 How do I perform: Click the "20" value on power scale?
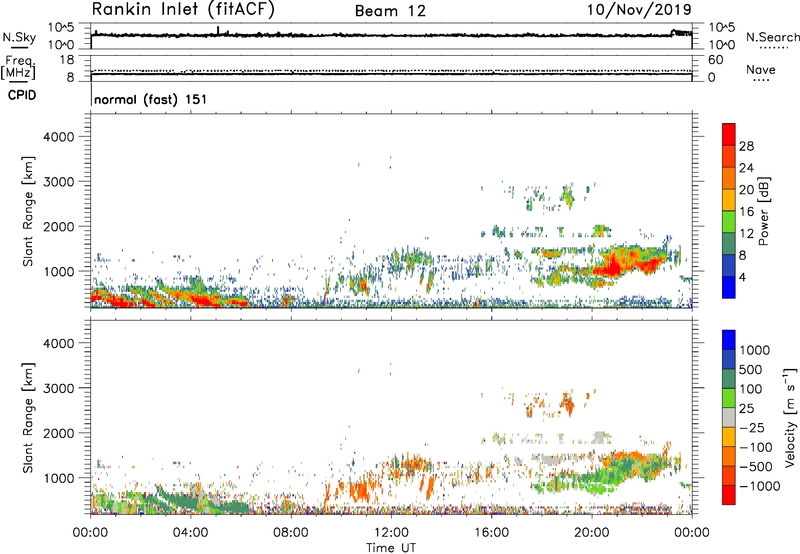tap(746, 190)
